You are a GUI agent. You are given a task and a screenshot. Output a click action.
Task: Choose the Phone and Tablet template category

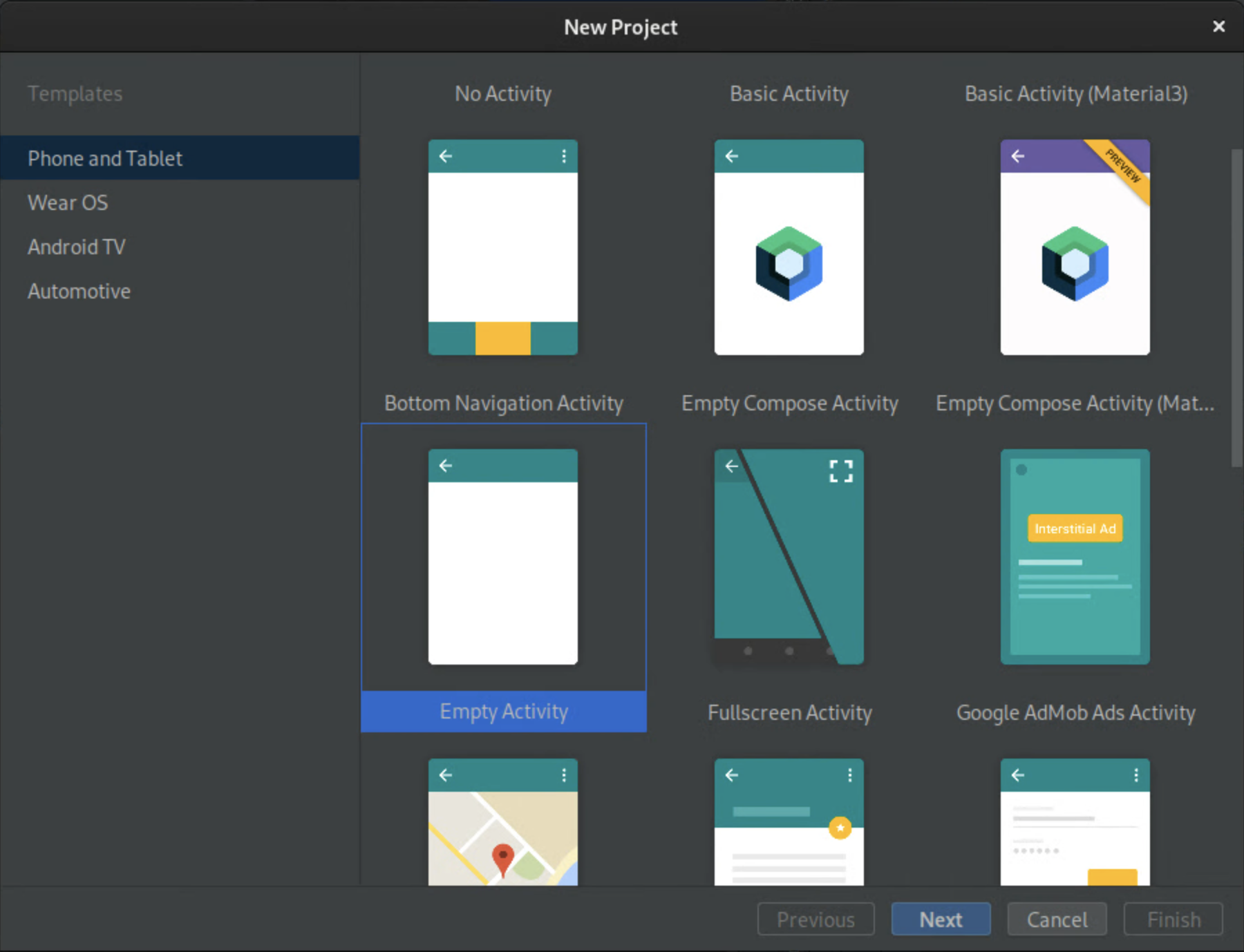105,158
